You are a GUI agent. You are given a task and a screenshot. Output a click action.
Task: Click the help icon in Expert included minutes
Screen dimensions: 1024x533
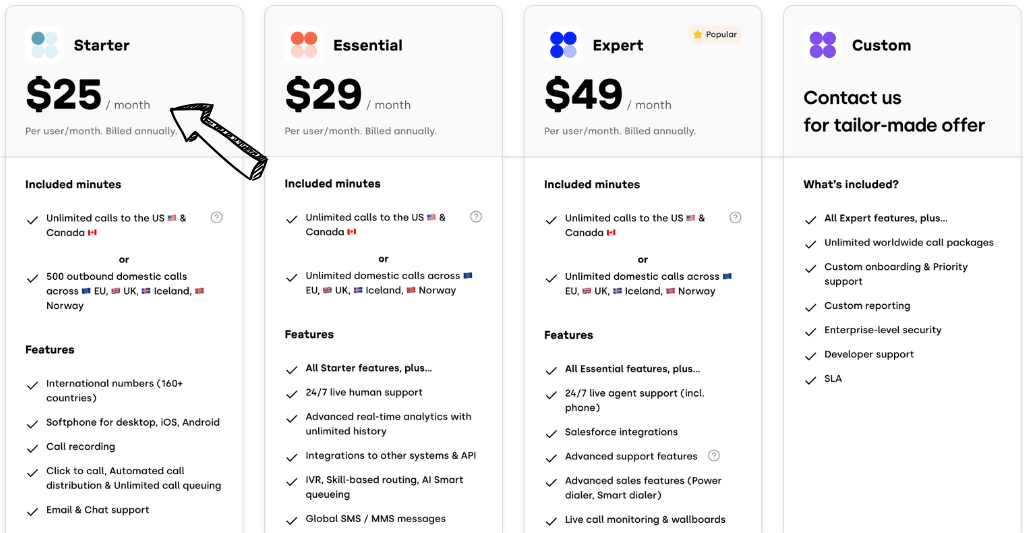[735, 217]
